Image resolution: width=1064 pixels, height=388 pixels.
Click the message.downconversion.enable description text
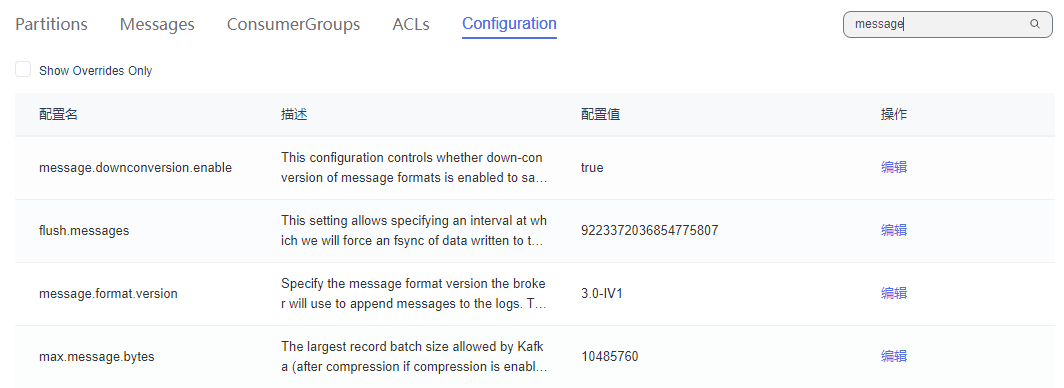pos(414,168)
